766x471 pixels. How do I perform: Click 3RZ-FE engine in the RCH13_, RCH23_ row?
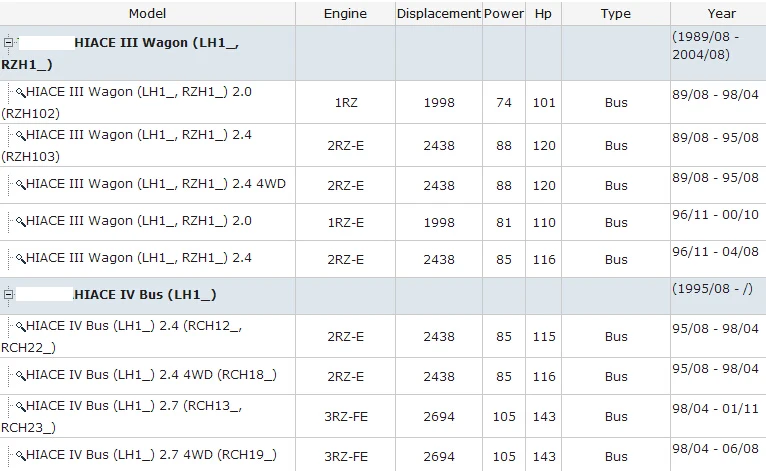[346, 416]
